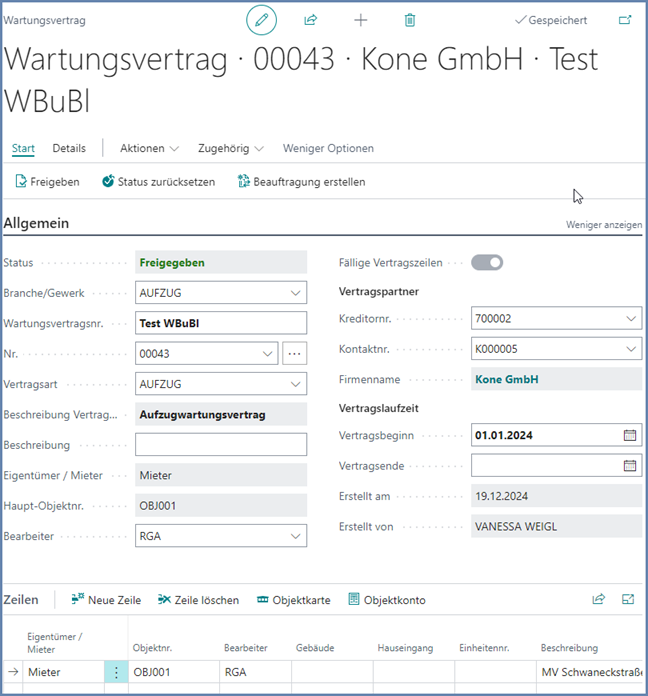Screen dimensions: 648x696
Task: Click the share icon in header
Action: coord(311,20)
